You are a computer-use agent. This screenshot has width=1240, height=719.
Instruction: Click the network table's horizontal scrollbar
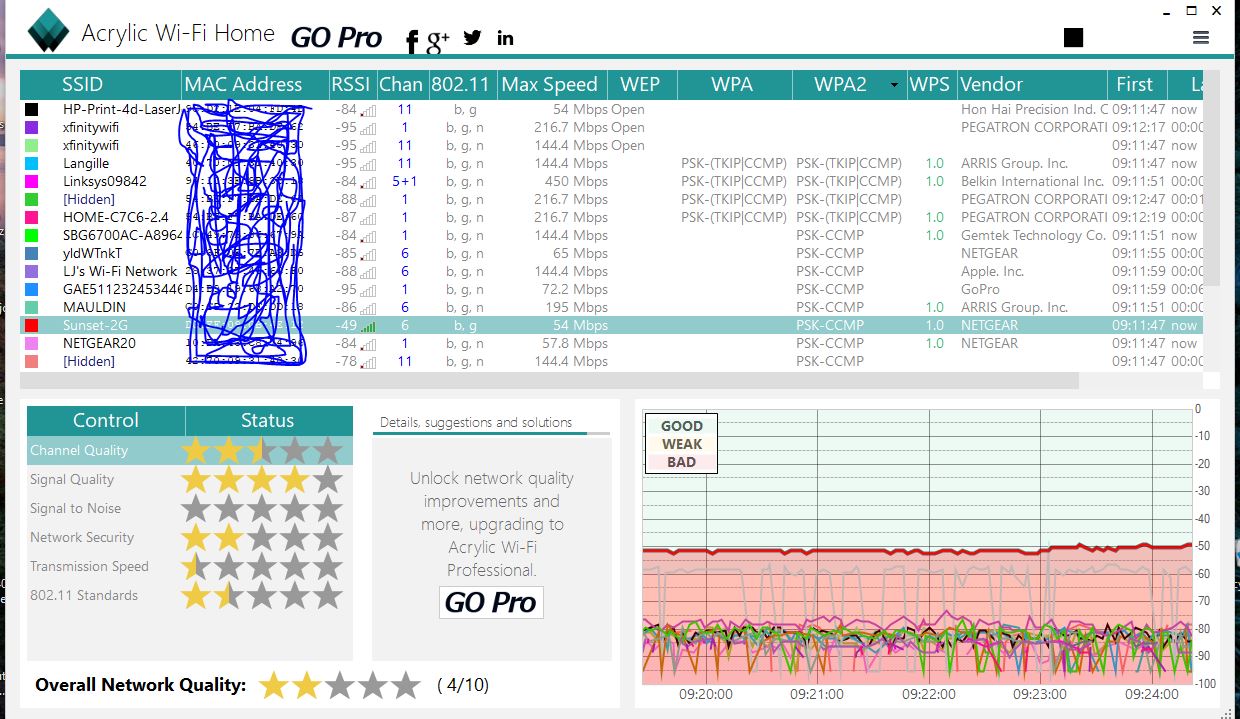549,380
